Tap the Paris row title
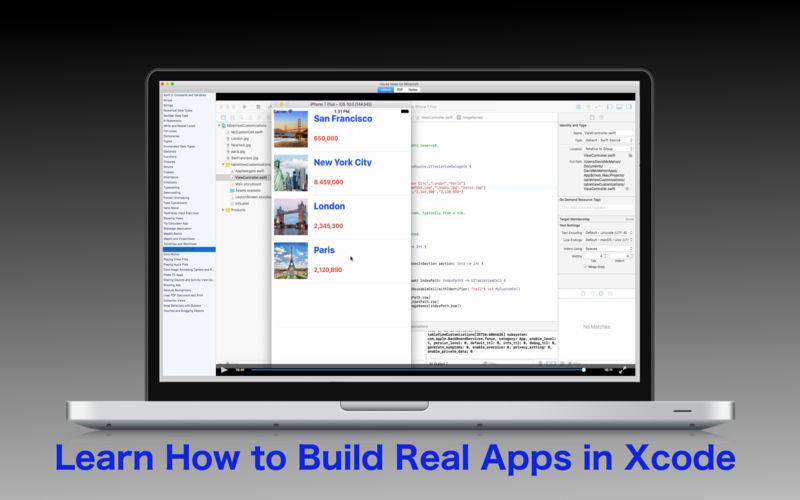This screenshot has height=500, width=800. tap(324, 250)
